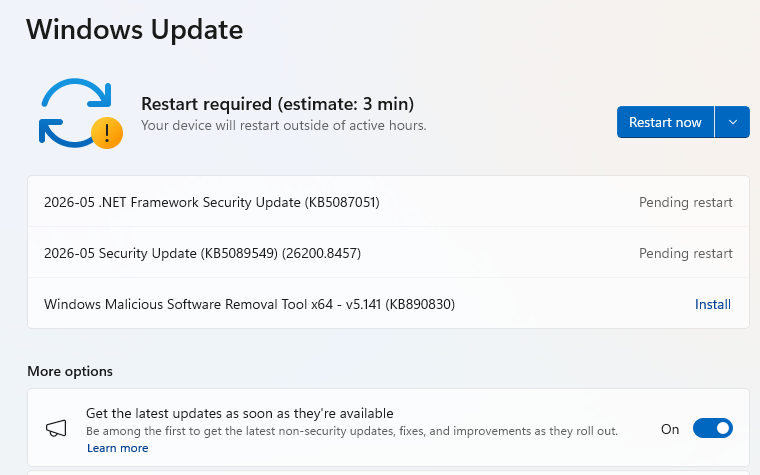
Task: Select the .NET Framework Security Update KB5087051 row
Action: [388, 202]
